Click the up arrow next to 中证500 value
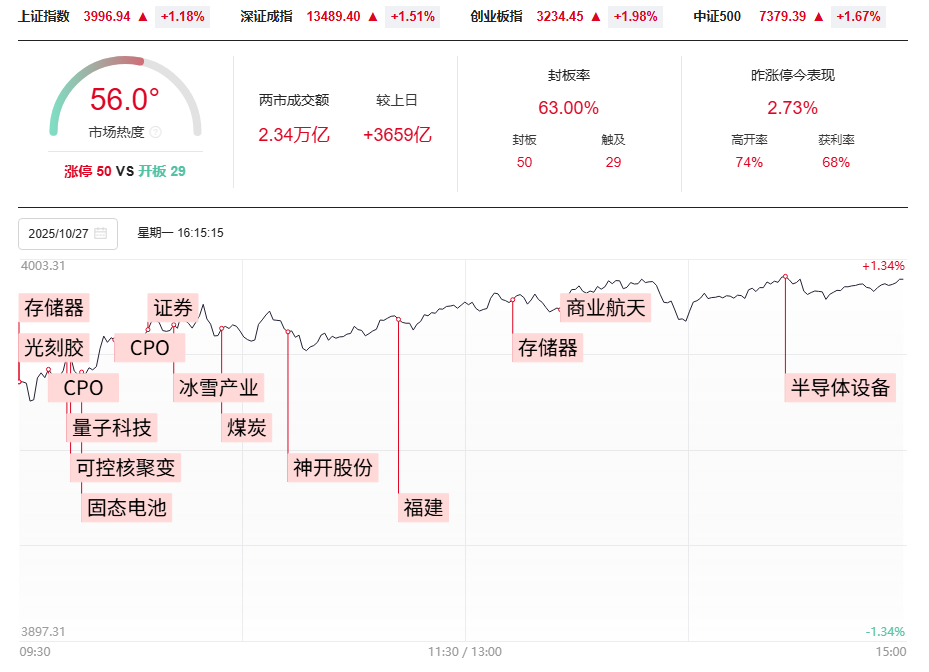 (x=819, y=17)
